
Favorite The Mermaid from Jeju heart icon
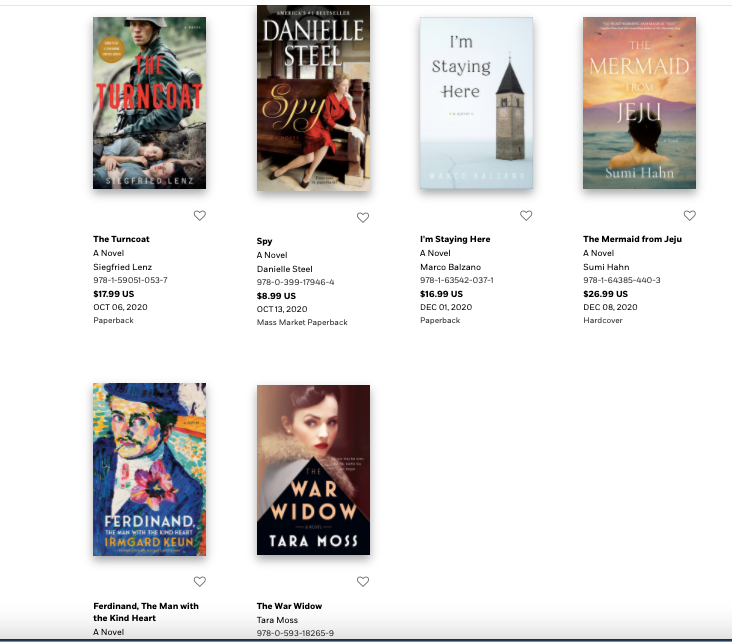pos(690,216)
